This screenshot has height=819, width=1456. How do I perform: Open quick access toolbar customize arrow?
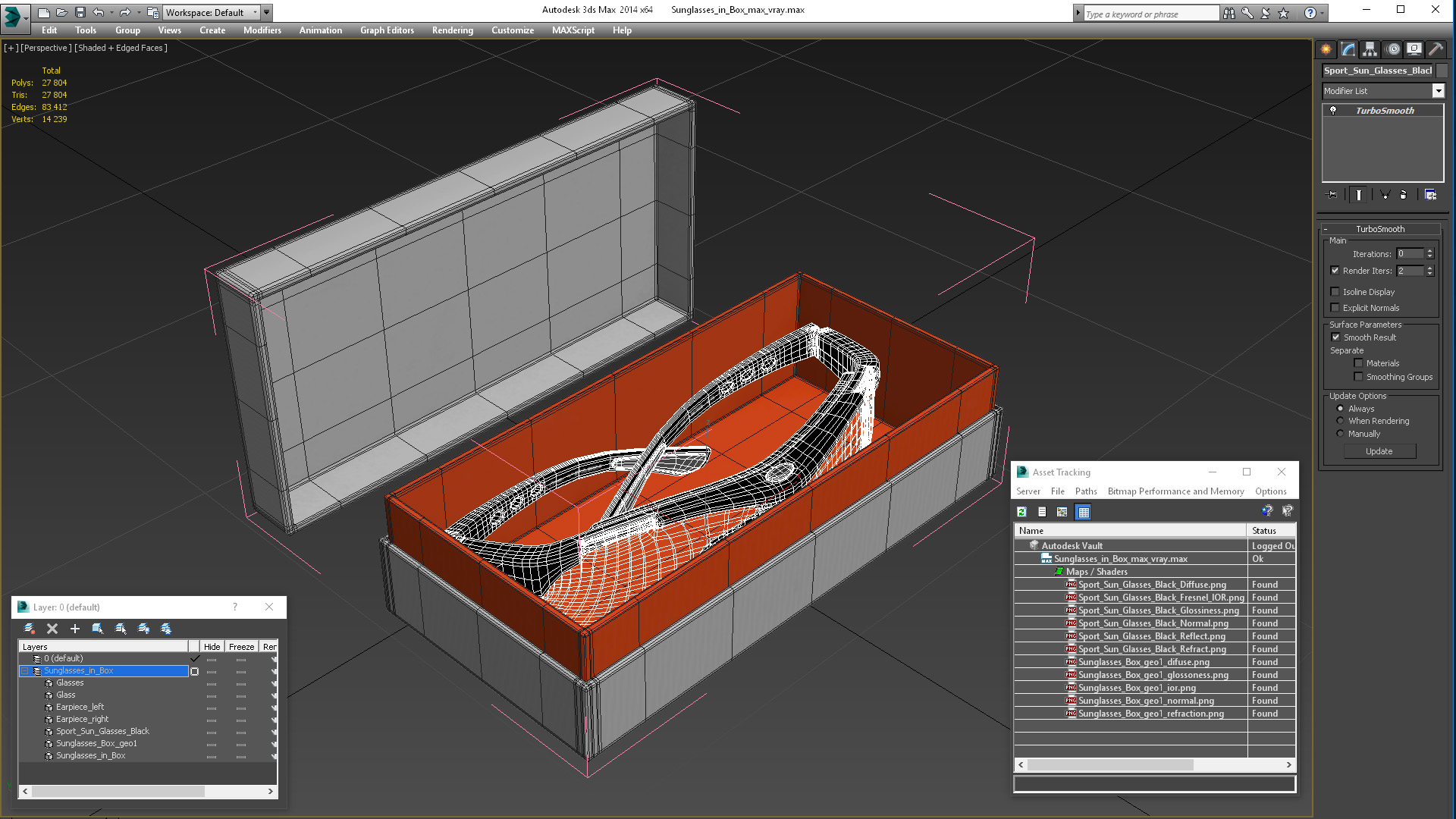267,12
